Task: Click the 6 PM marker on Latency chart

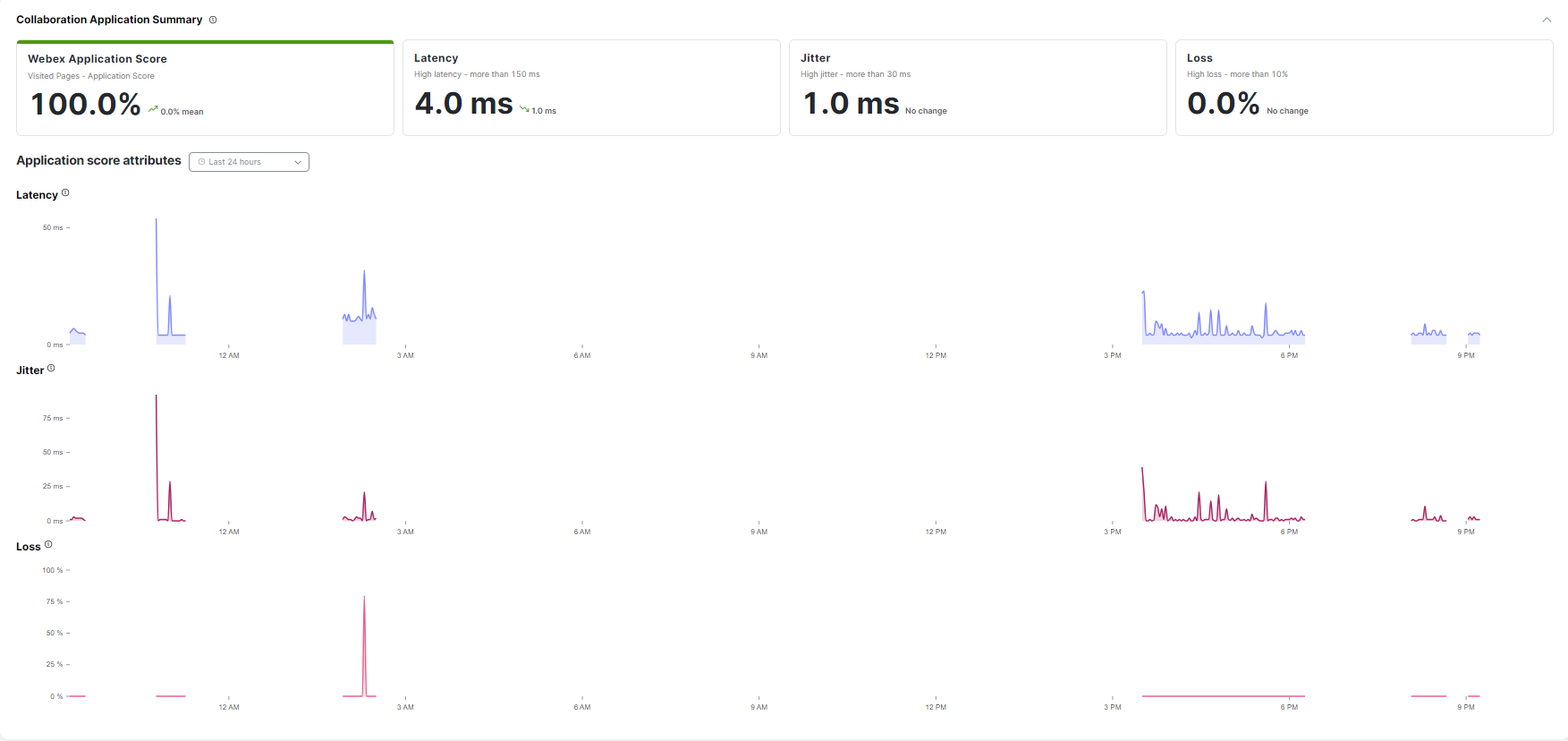Action: tap(1289, 355)
